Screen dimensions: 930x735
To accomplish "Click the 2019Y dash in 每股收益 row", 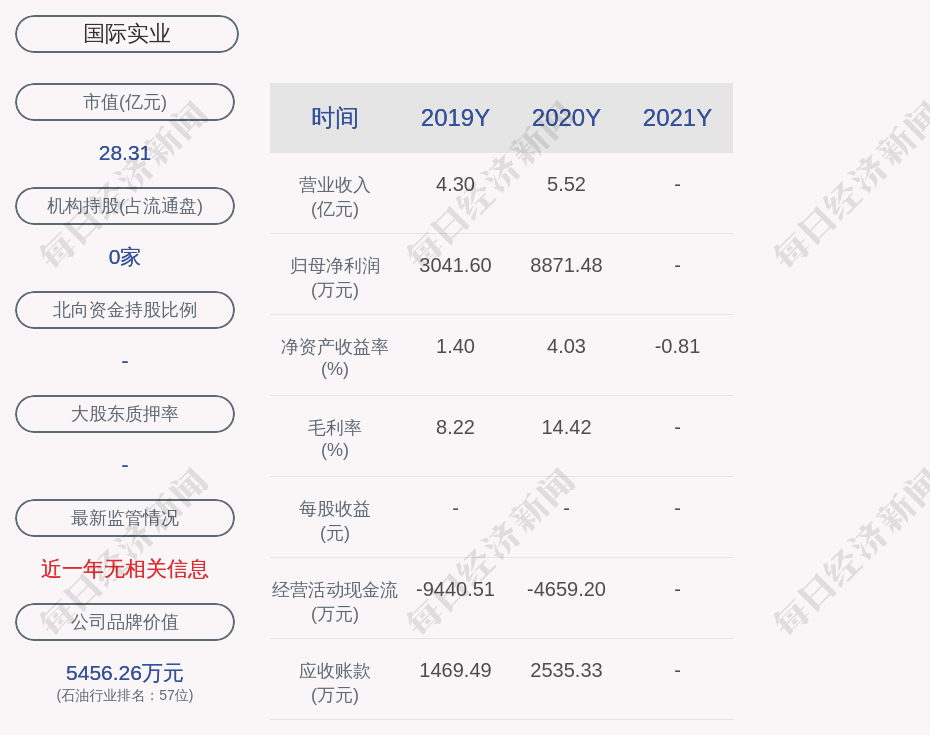I will click(456, 508).
